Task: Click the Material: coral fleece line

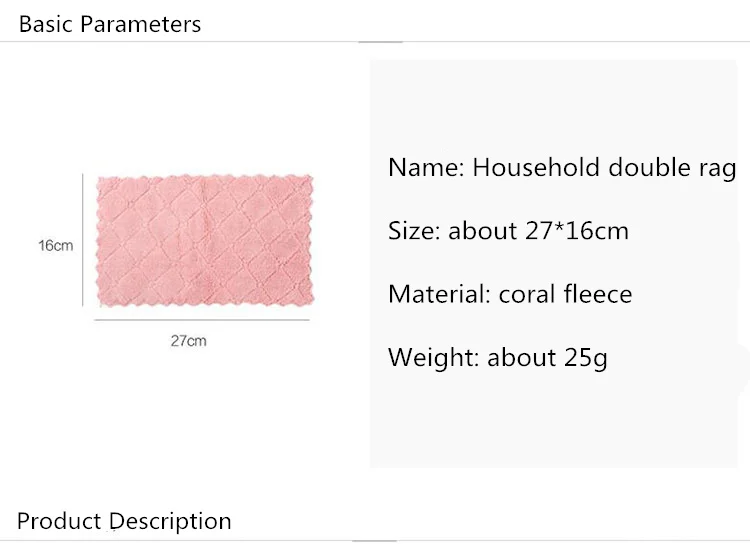Action: coord(510,294)
